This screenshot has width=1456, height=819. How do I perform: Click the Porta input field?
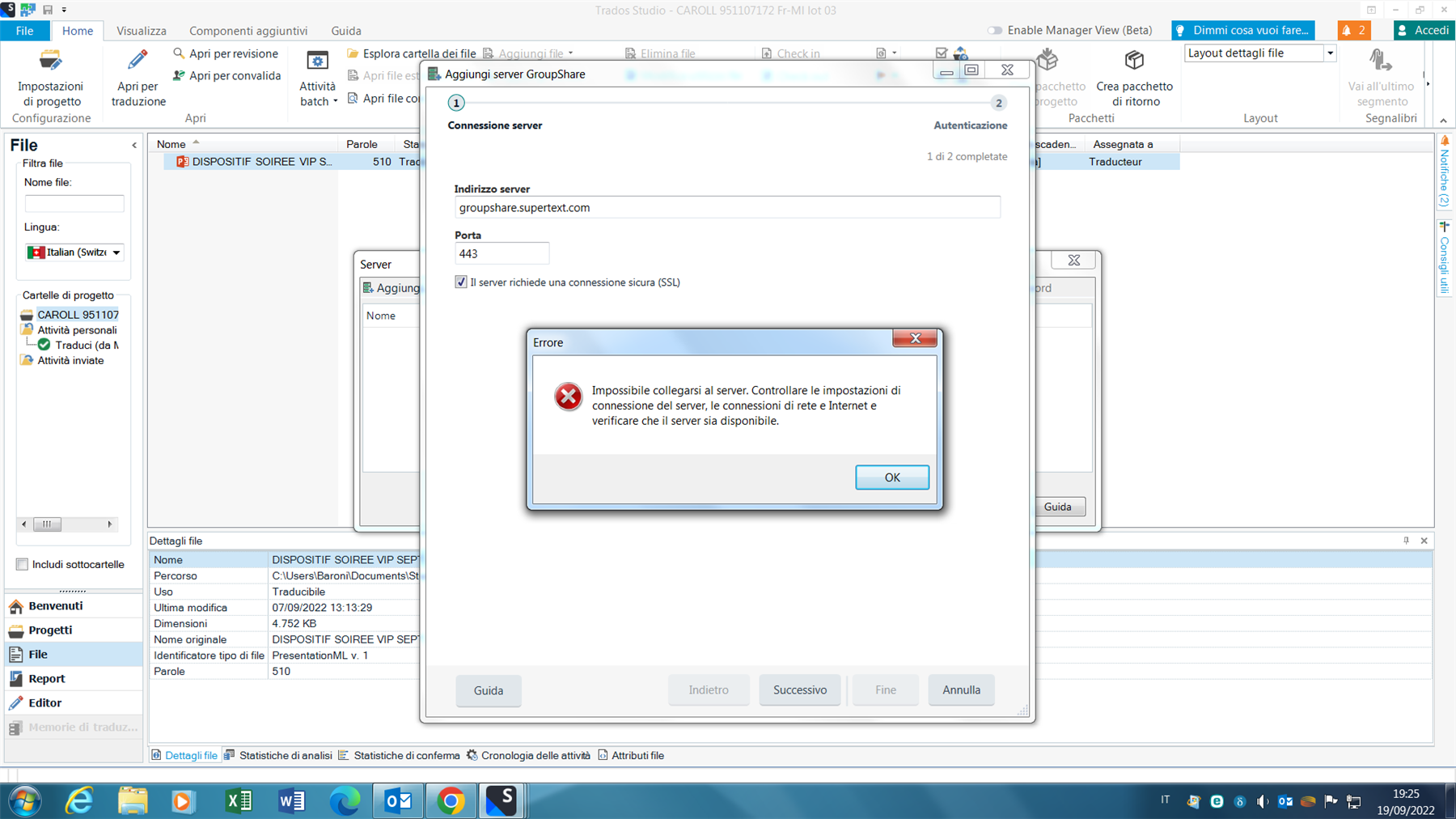click(x=502, y=254)
